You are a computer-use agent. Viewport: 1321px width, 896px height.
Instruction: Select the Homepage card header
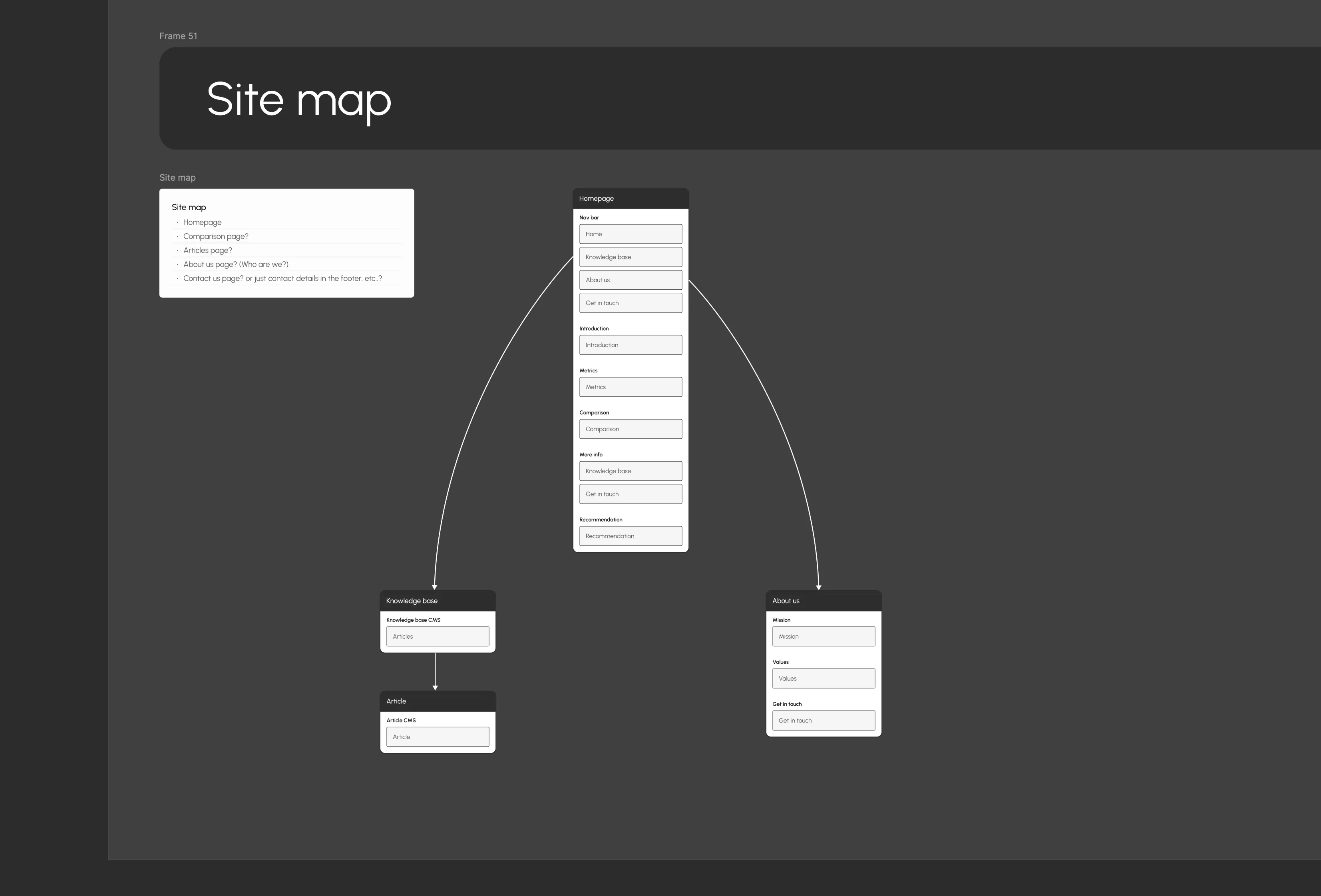coord(631,198)
